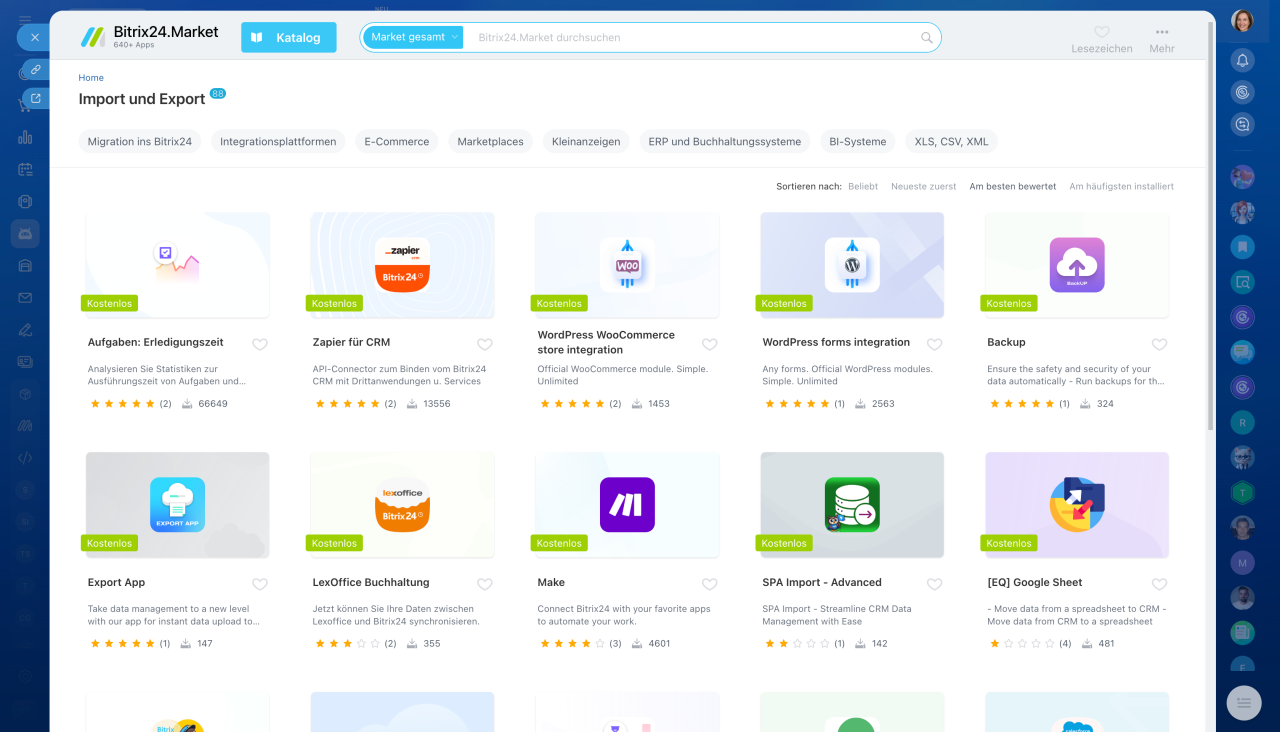Favorite LexOffice Buchhaltung app

pos(485,584)
